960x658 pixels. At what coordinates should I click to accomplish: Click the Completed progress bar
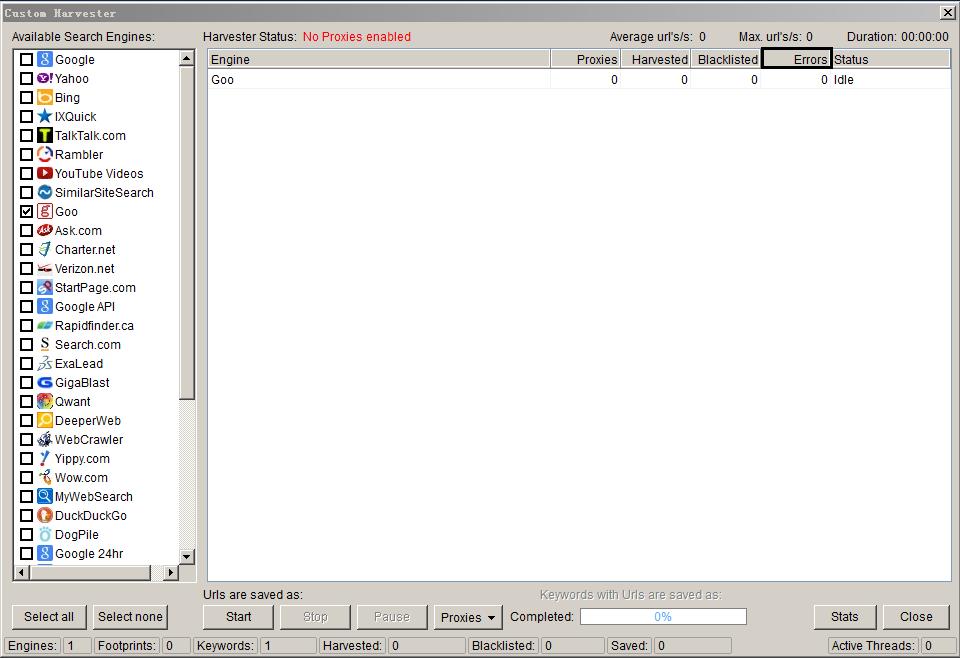pos(663,616)
